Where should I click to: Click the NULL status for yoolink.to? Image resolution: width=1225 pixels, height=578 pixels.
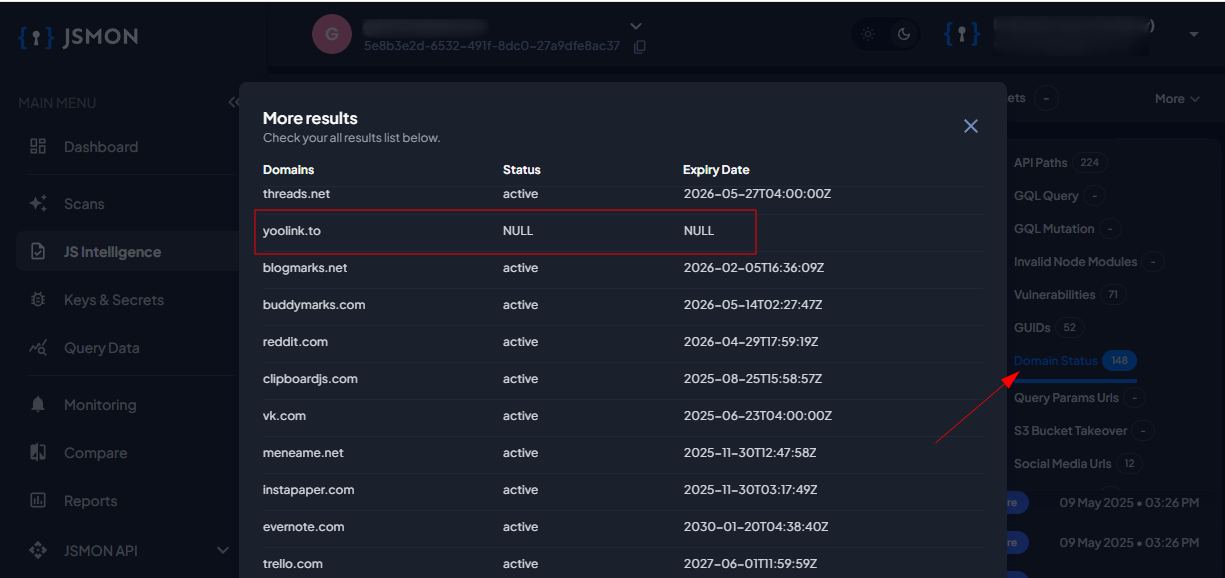pyautogui.click(x=518, y=231)
